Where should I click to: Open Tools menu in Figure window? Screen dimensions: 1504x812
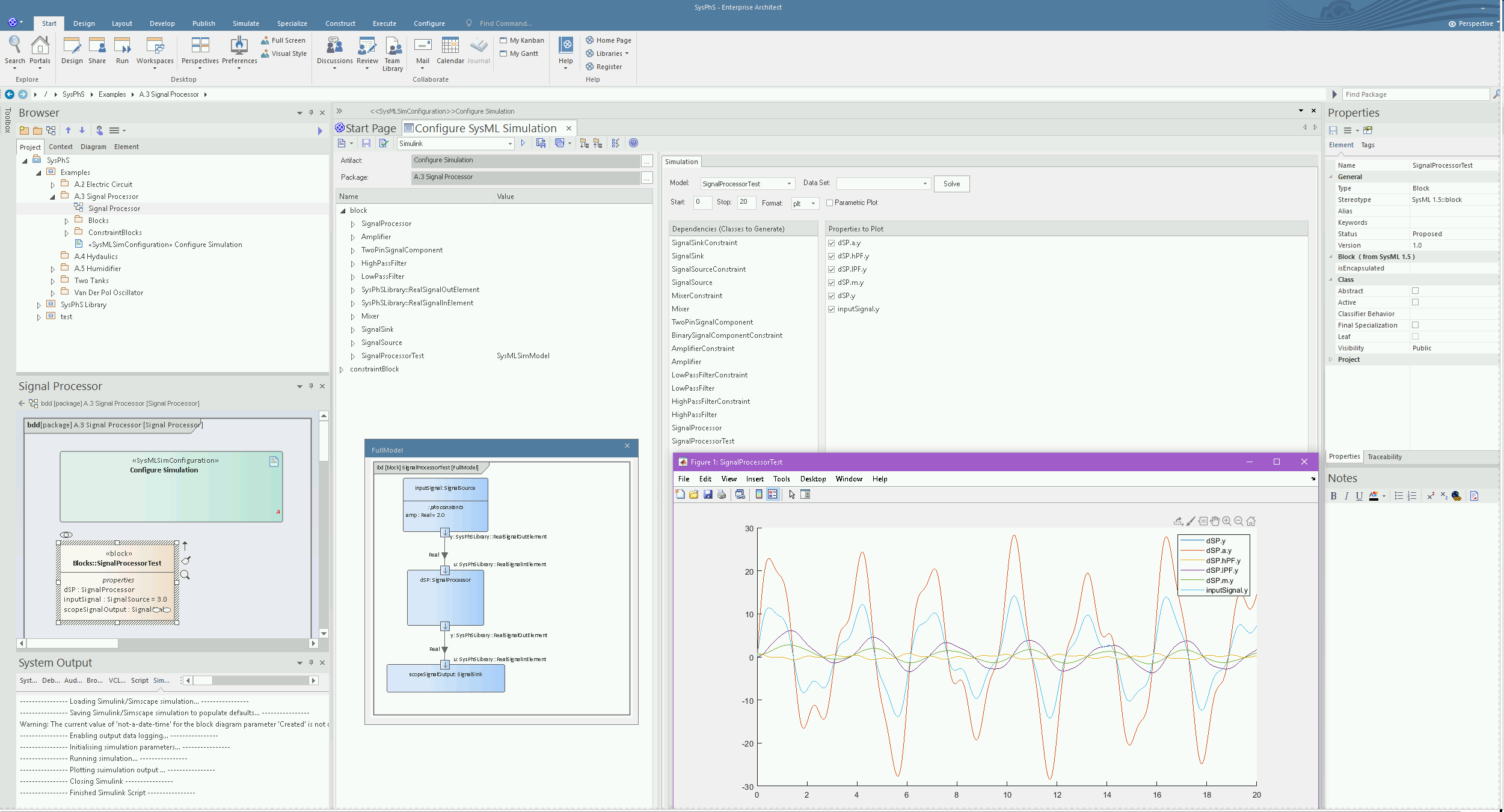781,479
